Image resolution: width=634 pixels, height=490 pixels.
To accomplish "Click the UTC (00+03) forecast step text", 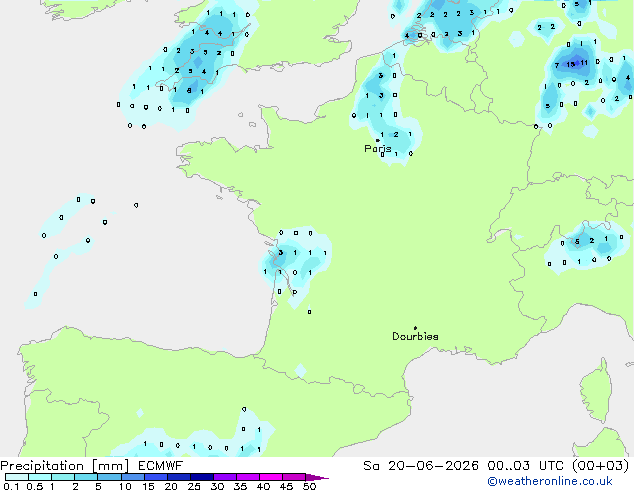I will 584,466.
